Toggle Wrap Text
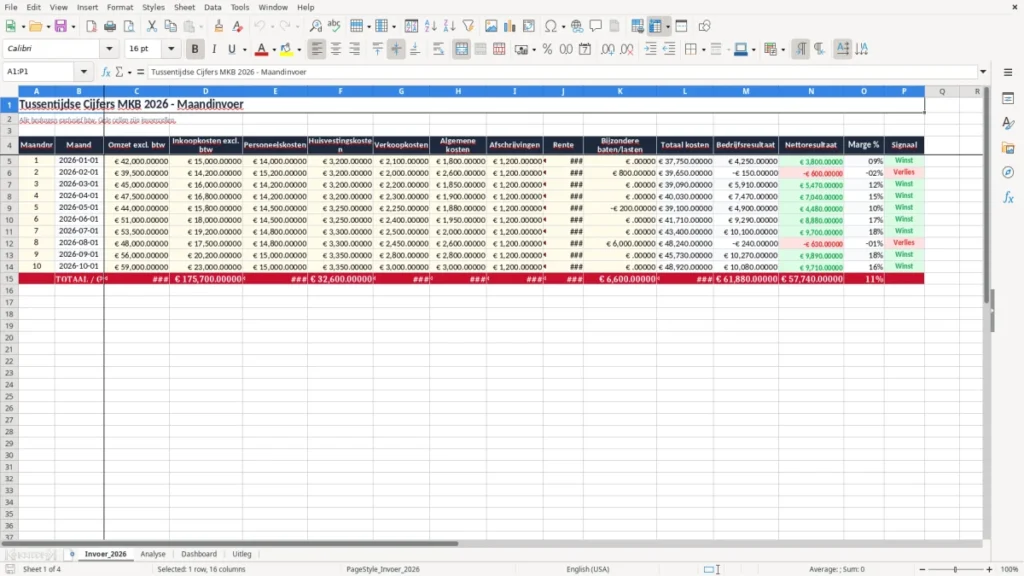Screen dimensions: 1024x576 [438, 49]
